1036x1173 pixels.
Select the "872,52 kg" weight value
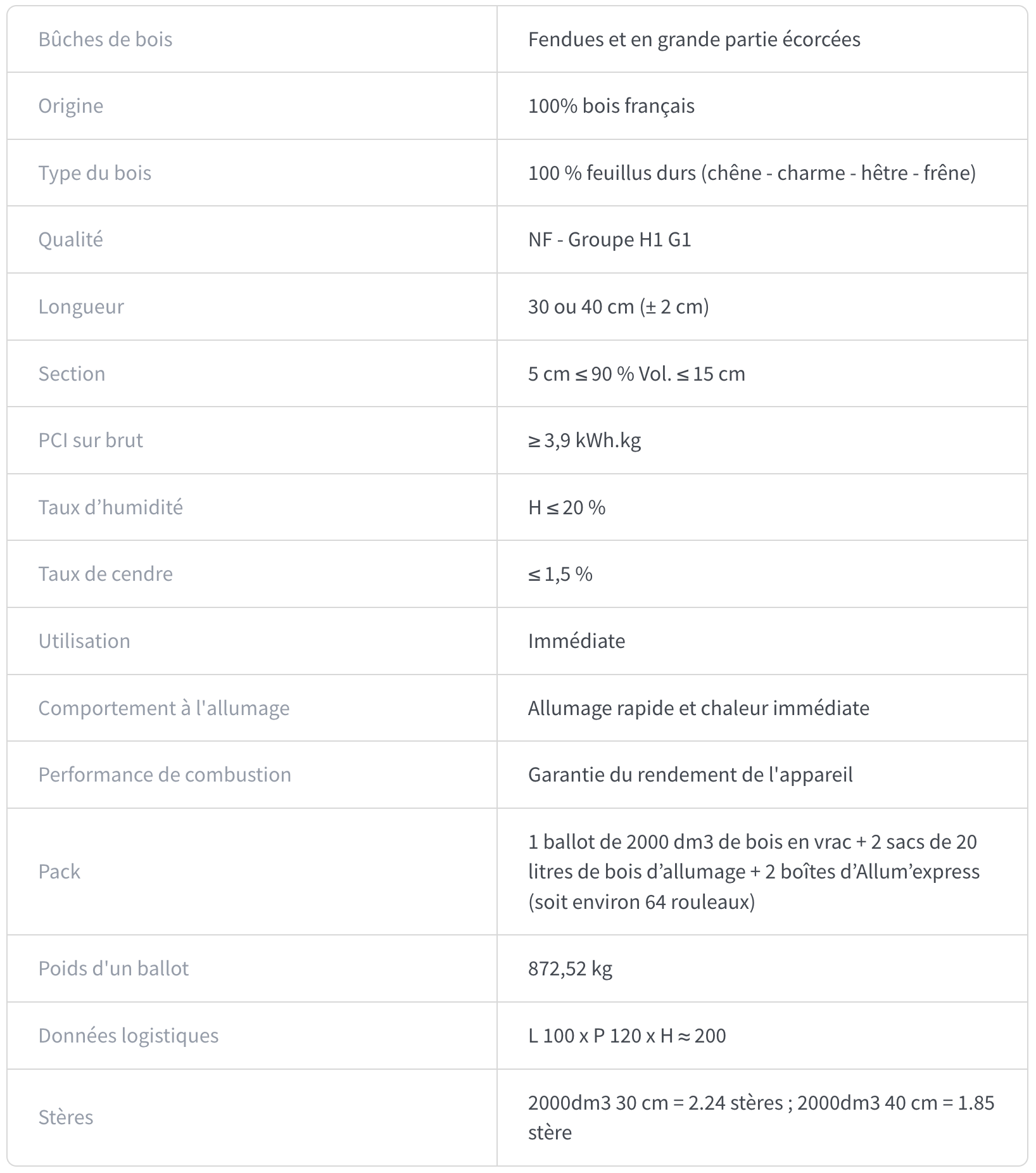point(570,968)
